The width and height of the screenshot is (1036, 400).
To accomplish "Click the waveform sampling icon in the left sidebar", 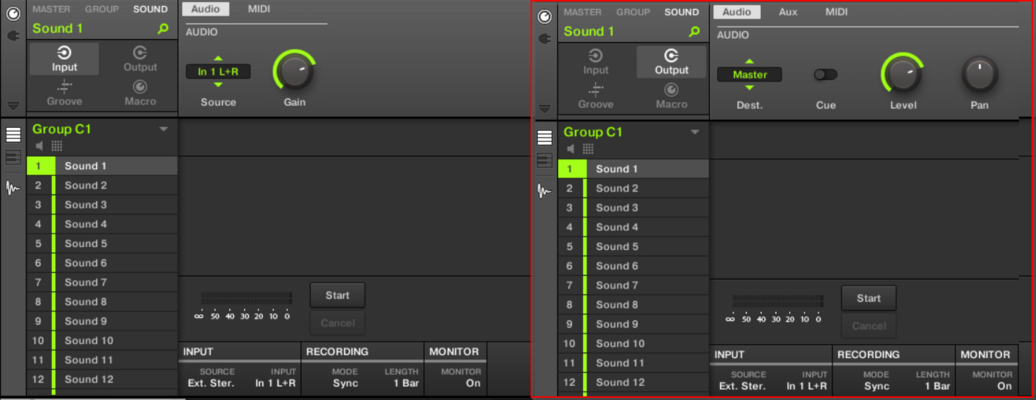I will coord(13,188).
